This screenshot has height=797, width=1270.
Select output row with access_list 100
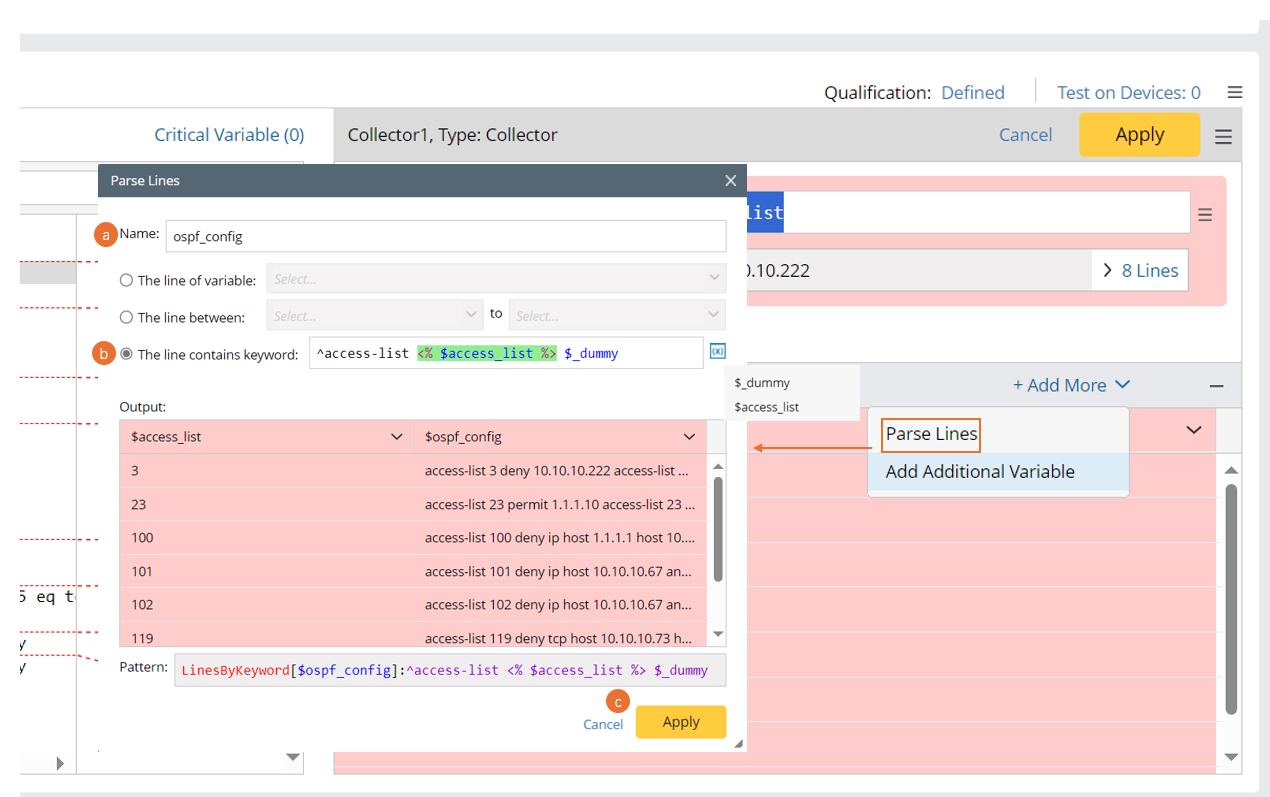point(413,538)
